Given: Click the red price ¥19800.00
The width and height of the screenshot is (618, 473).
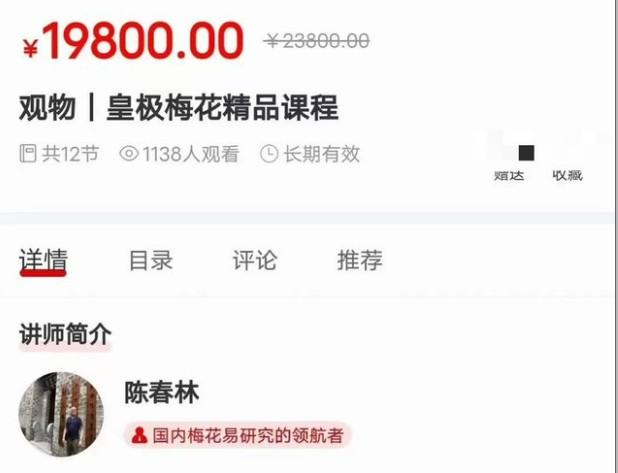Looking at the screenshot, I should tap(133, 41).
